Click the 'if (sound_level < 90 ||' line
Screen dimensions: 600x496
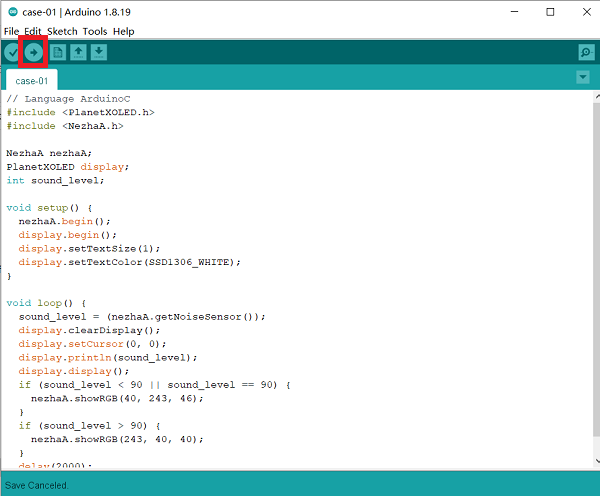(x=154, y=385)
